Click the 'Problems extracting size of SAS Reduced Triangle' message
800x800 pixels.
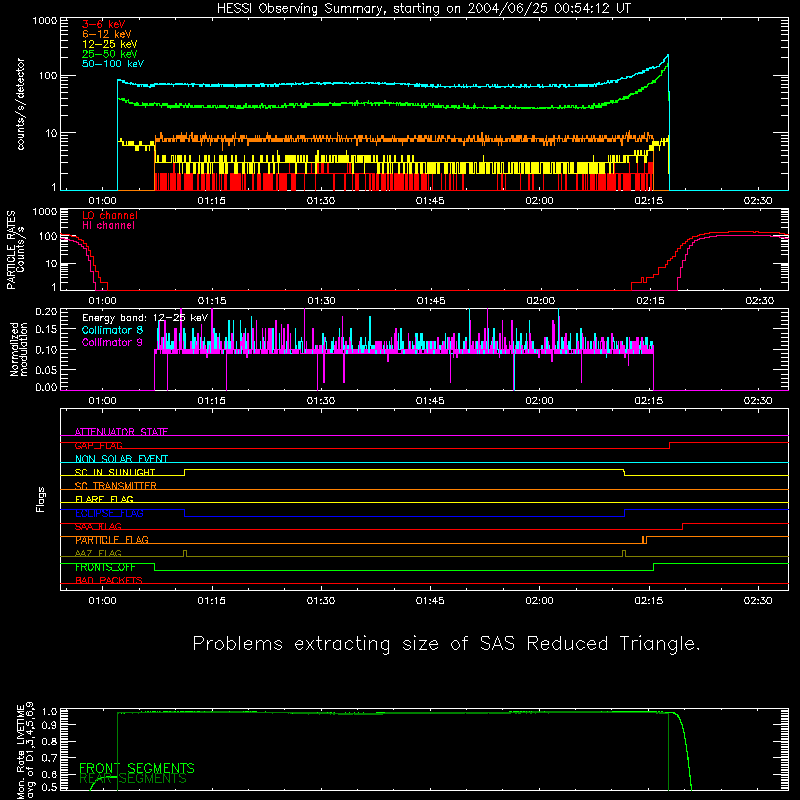pyautogui.click(x=446, y=644)
